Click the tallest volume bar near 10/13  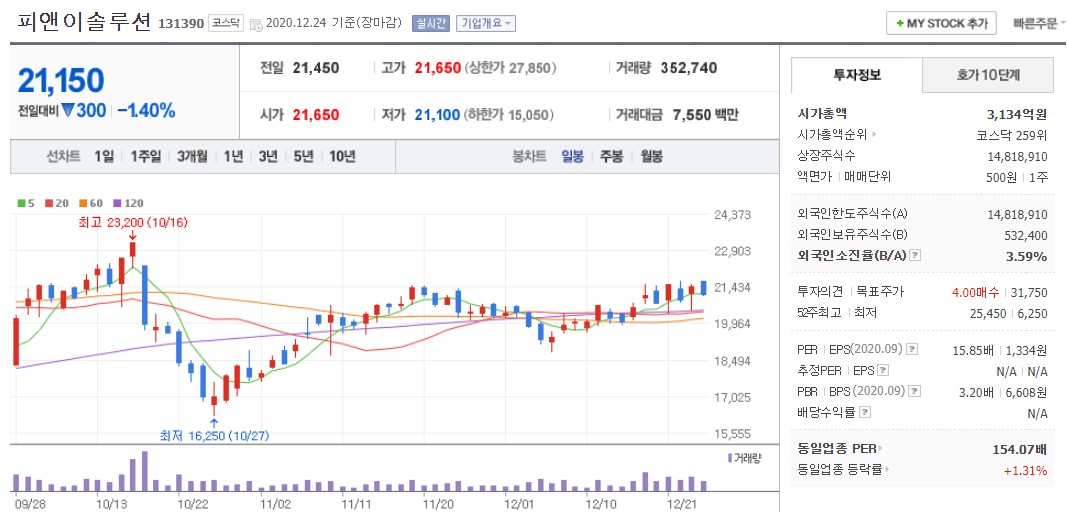coord(144,471)
